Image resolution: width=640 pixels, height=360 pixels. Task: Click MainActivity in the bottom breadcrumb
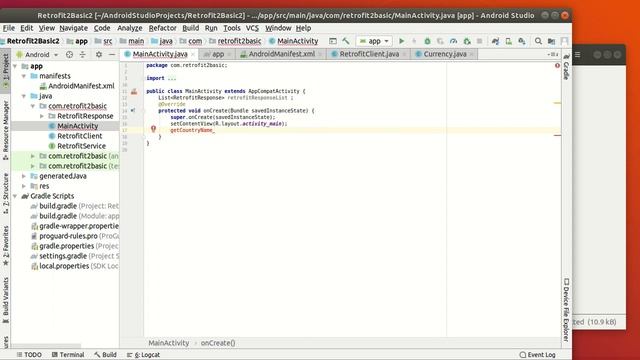(169, 343)
